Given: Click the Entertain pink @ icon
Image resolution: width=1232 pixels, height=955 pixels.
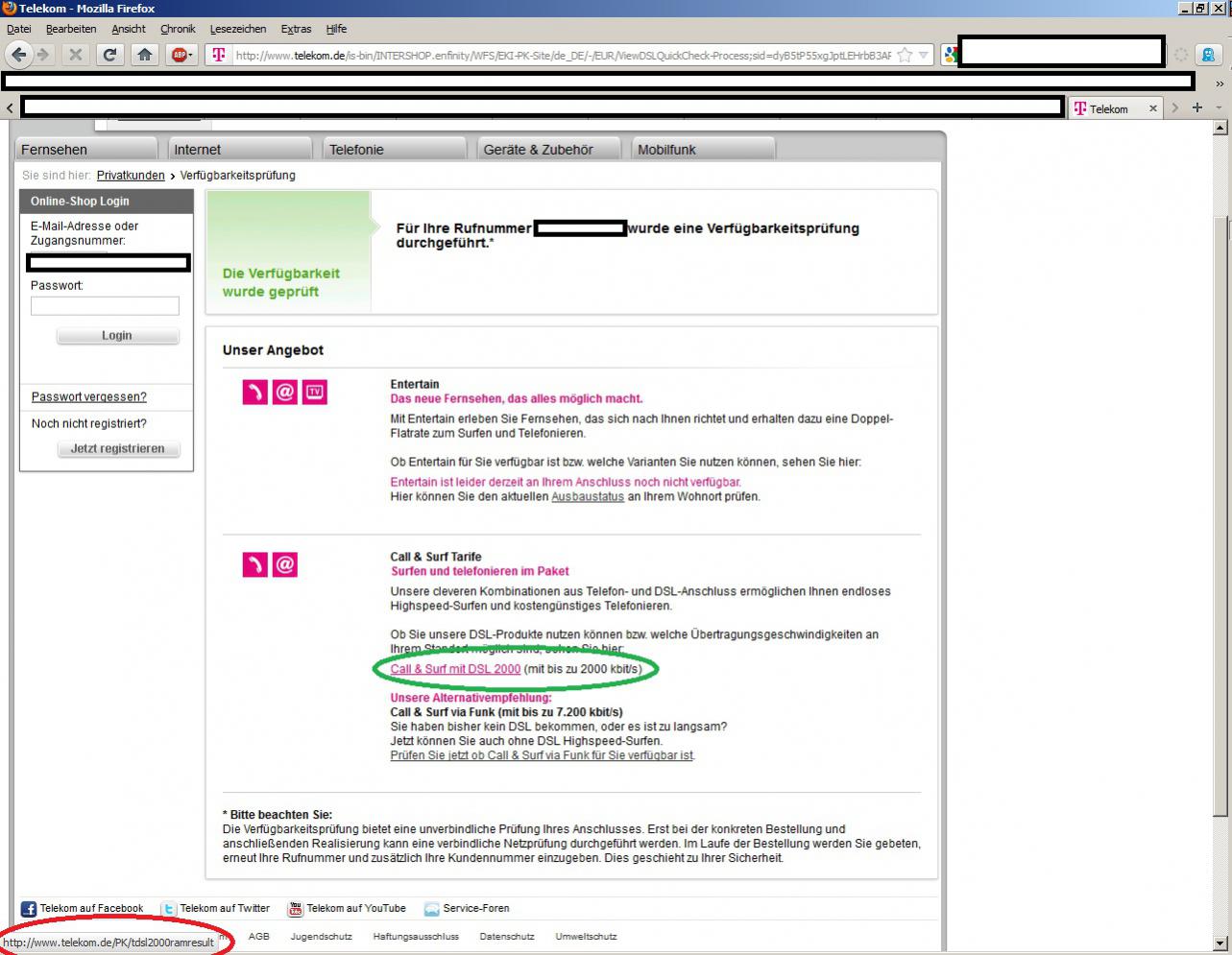Looking at the screenshot, I should click(284, 392).
